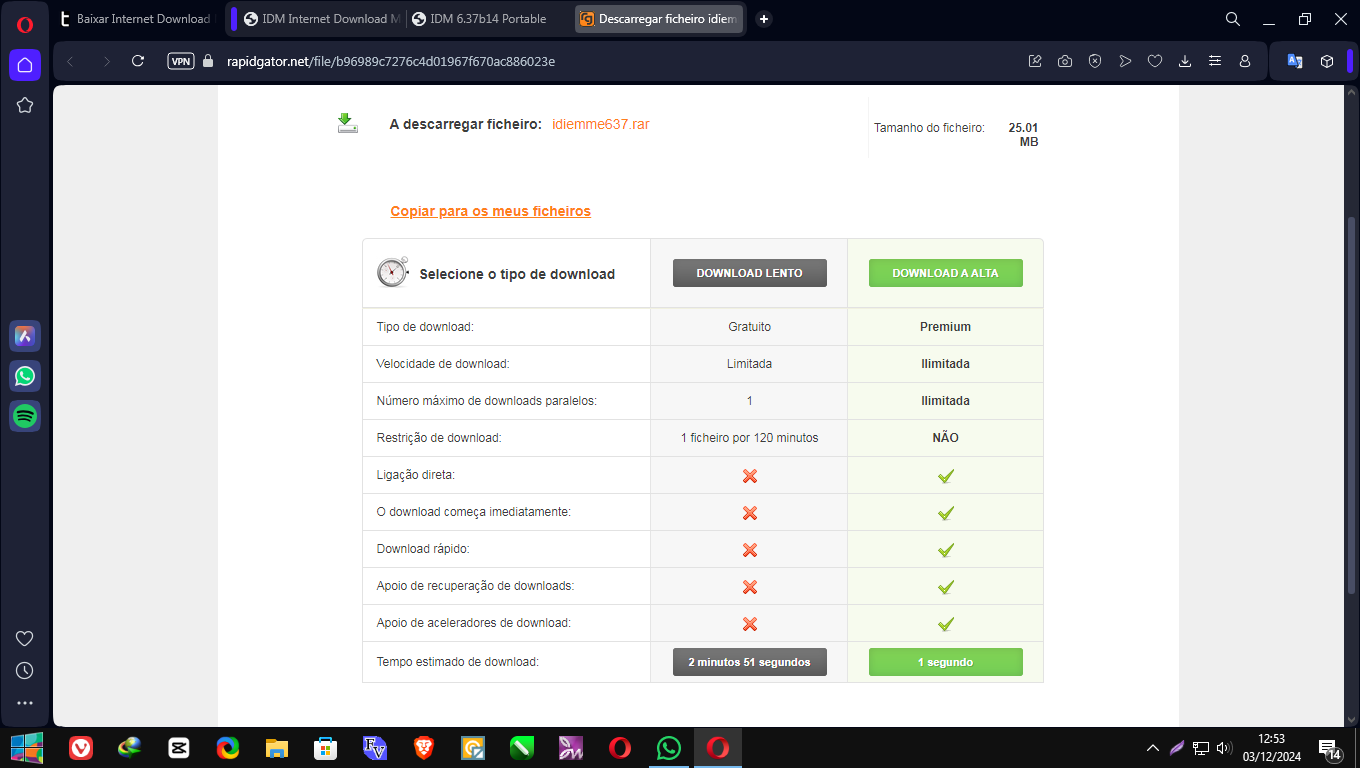
Task: Click the address bar URL field
Action: [600, 61]
